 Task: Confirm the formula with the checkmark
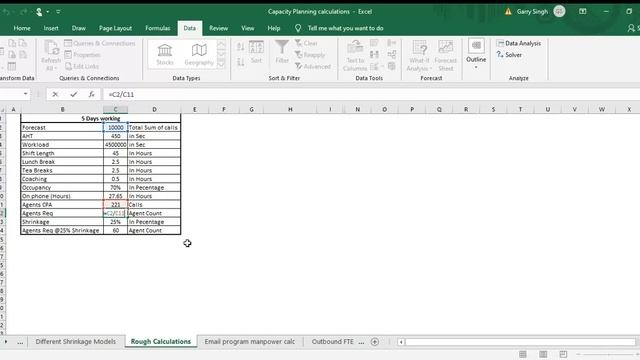[x=73, y=94]
